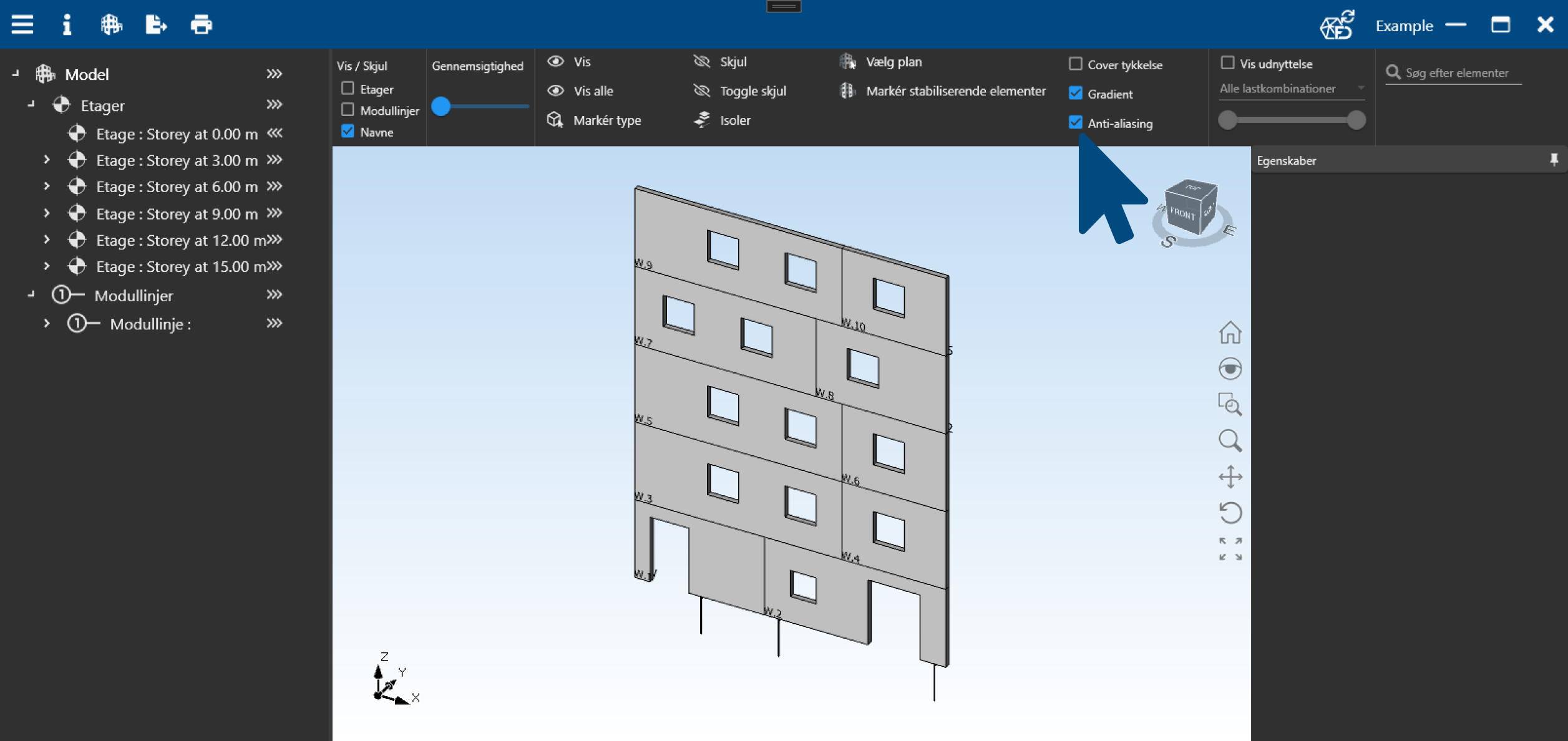Uncheck the Navne checkbox
Image resolution: width=1568 pixels, height=741 pixels.
[x=348, y=132]
